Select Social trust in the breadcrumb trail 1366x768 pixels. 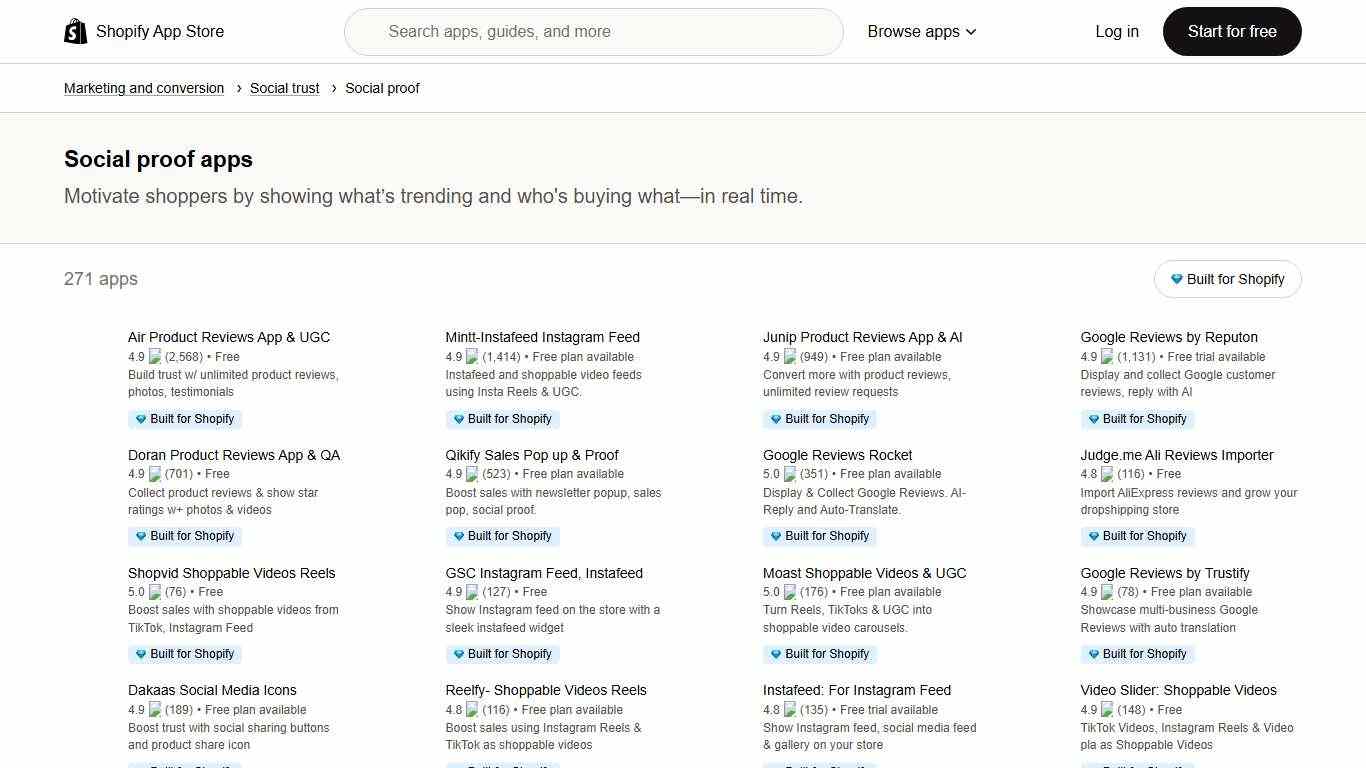[284, 88]
